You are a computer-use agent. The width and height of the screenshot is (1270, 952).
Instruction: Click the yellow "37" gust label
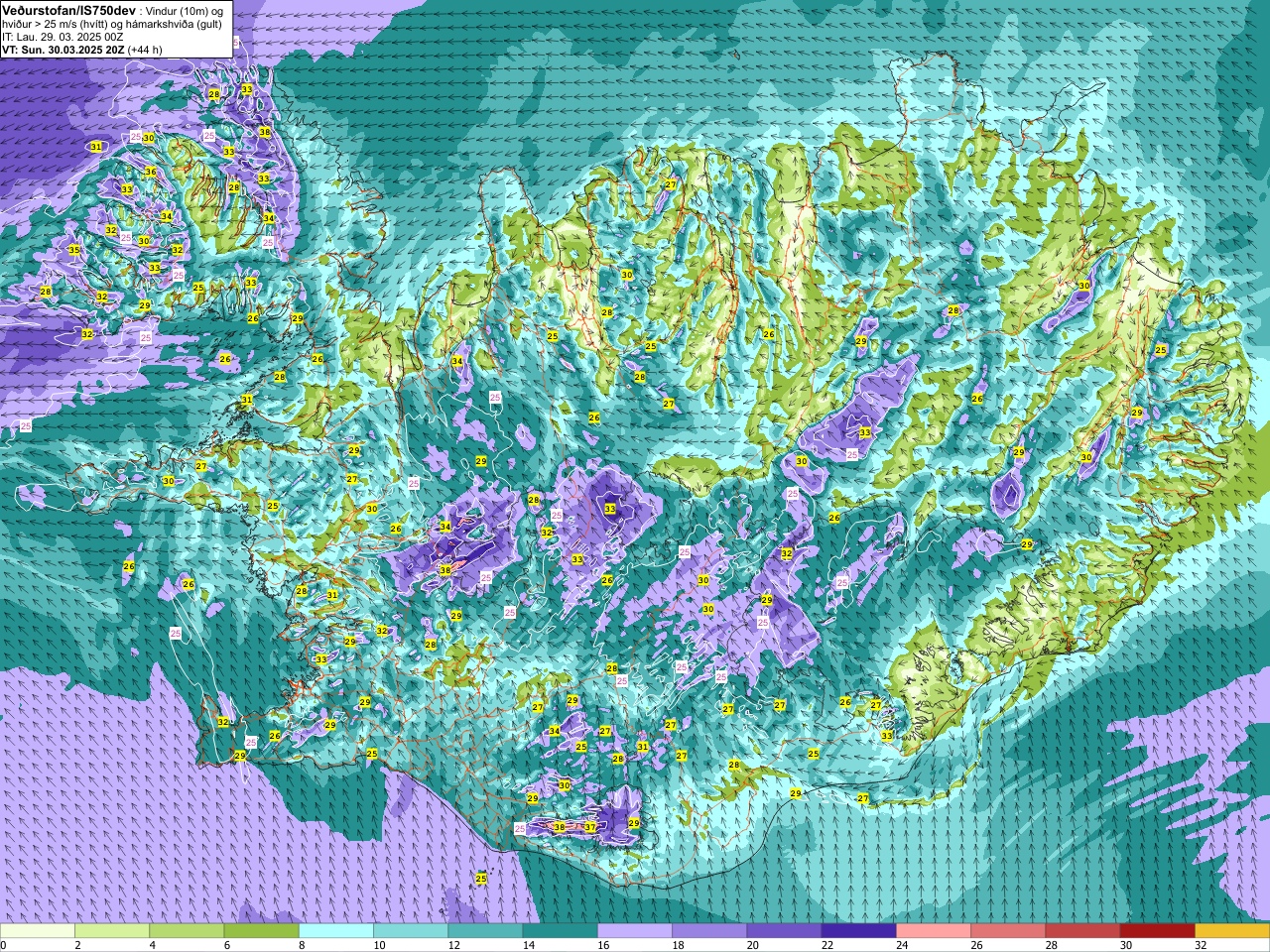coord(590,827)
